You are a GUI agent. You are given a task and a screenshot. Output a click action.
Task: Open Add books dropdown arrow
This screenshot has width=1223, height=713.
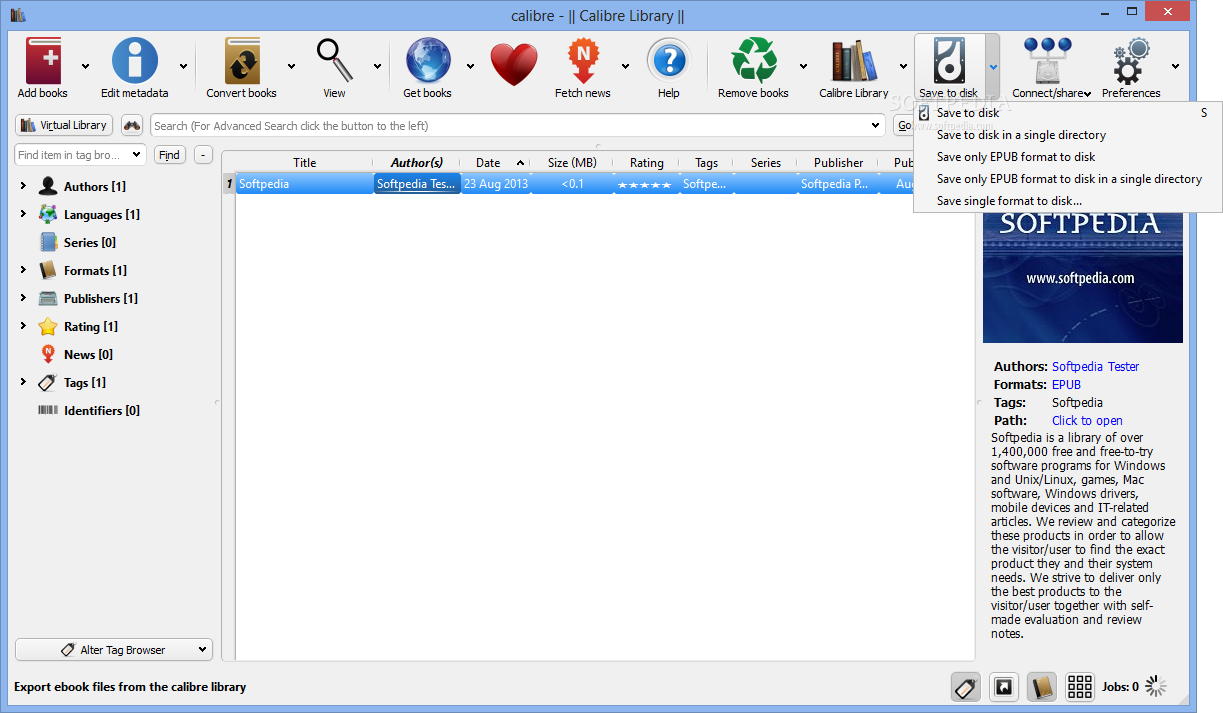(x=85, y=67)
